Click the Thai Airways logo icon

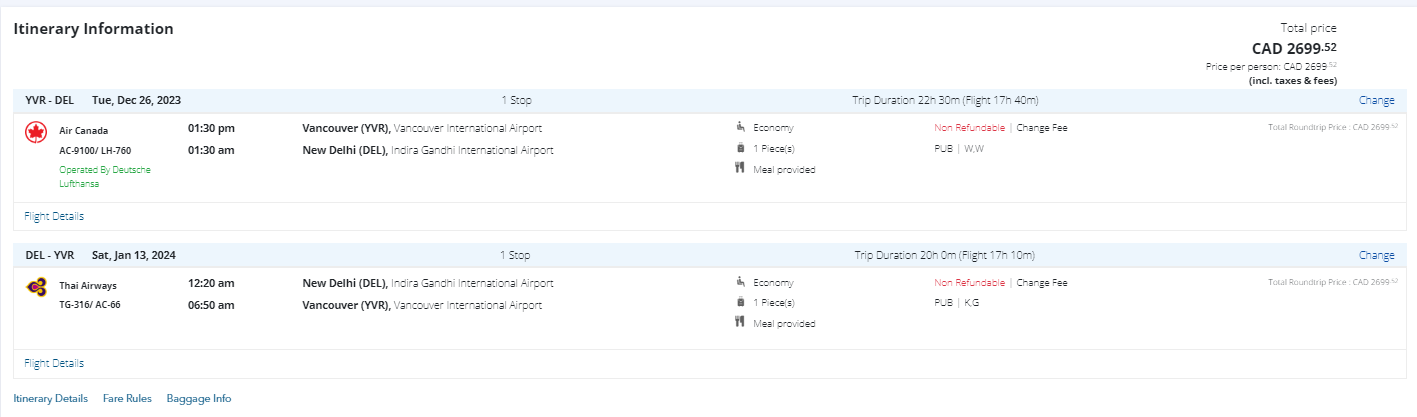point(36,288)
